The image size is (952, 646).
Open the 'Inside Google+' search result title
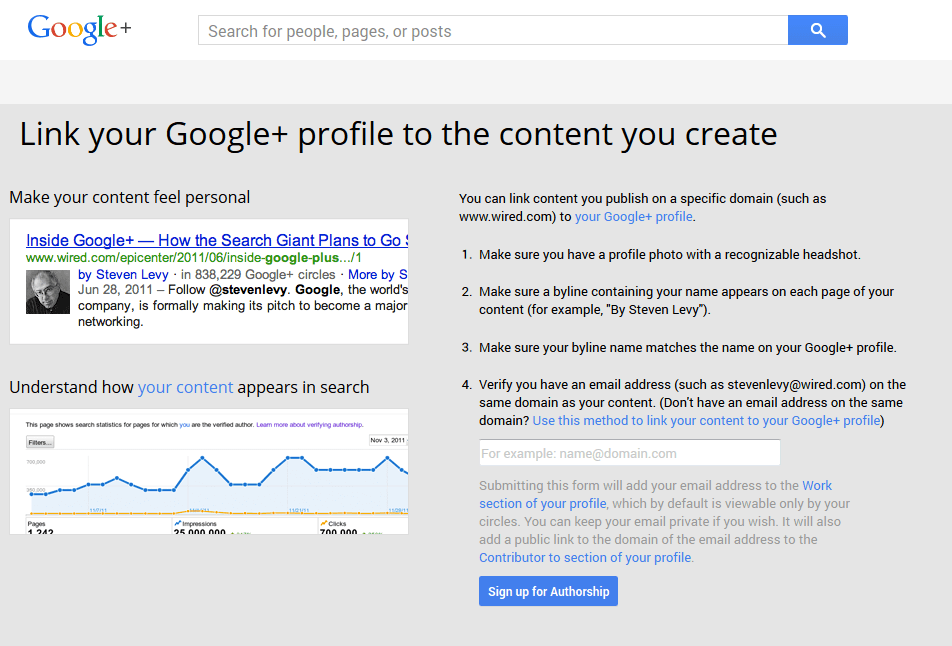(217, 240)
